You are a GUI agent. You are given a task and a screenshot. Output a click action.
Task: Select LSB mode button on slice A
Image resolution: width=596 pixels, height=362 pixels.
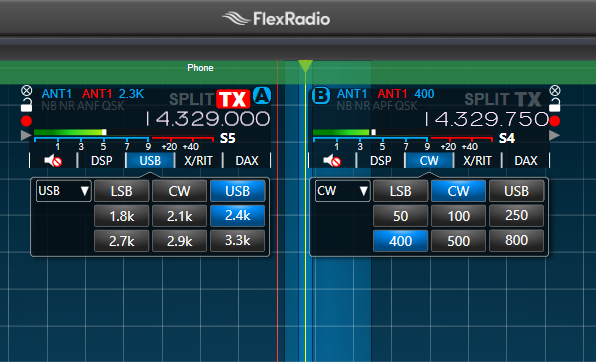pos(122,191)
